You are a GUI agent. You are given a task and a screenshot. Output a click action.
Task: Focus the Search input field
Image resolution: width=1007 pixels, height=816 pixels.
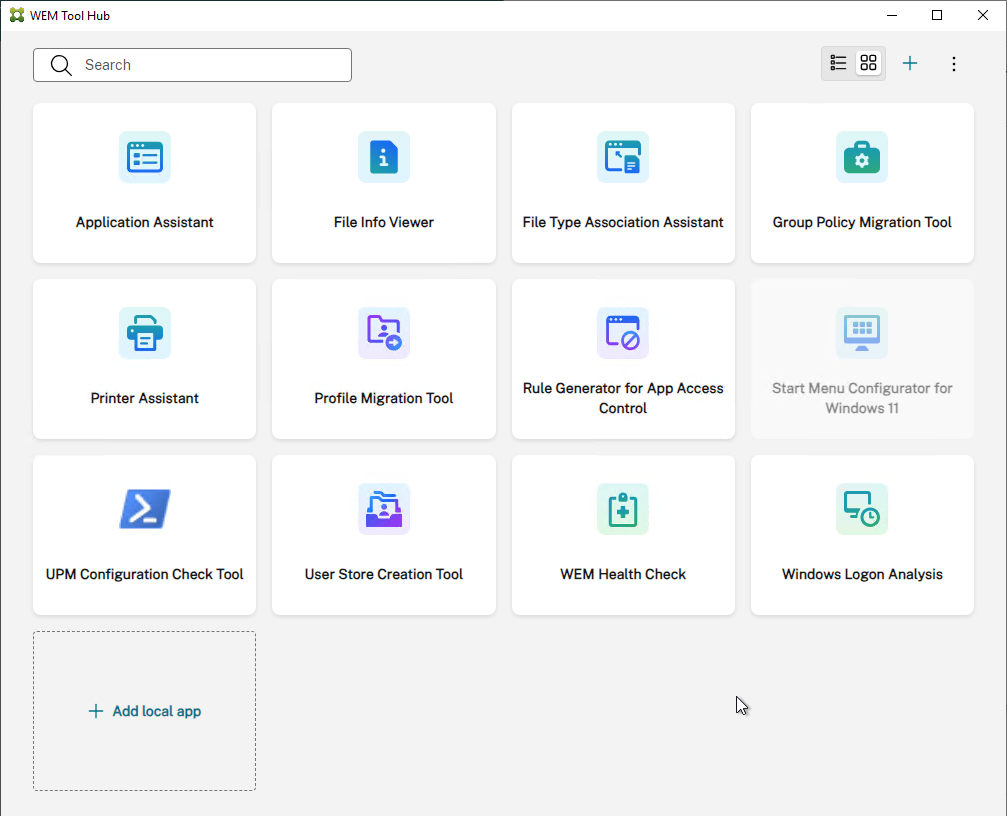[193, 65]
